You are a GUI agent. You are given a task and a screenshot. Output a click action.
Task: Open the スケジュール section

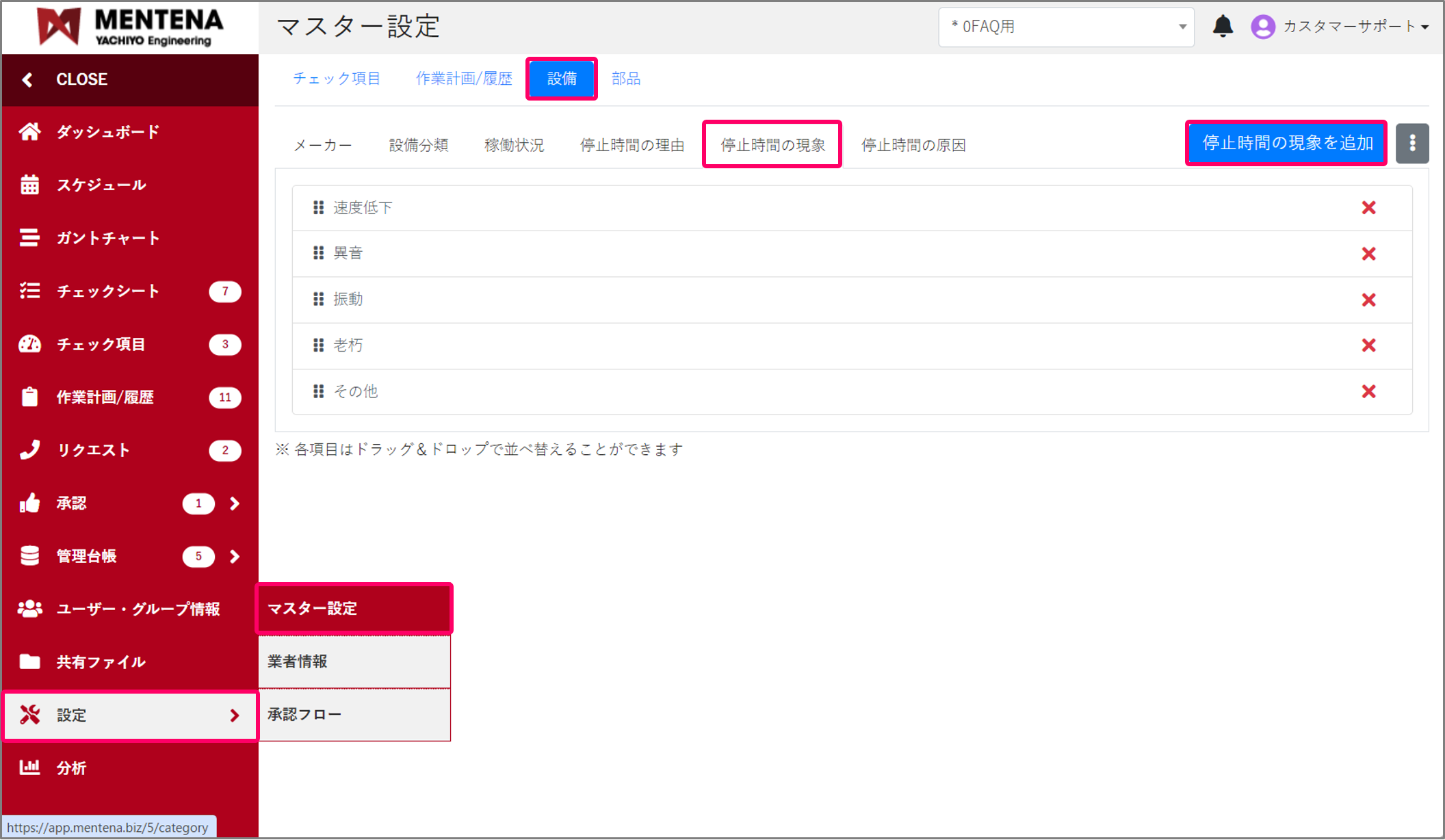(x=101, y=185)
